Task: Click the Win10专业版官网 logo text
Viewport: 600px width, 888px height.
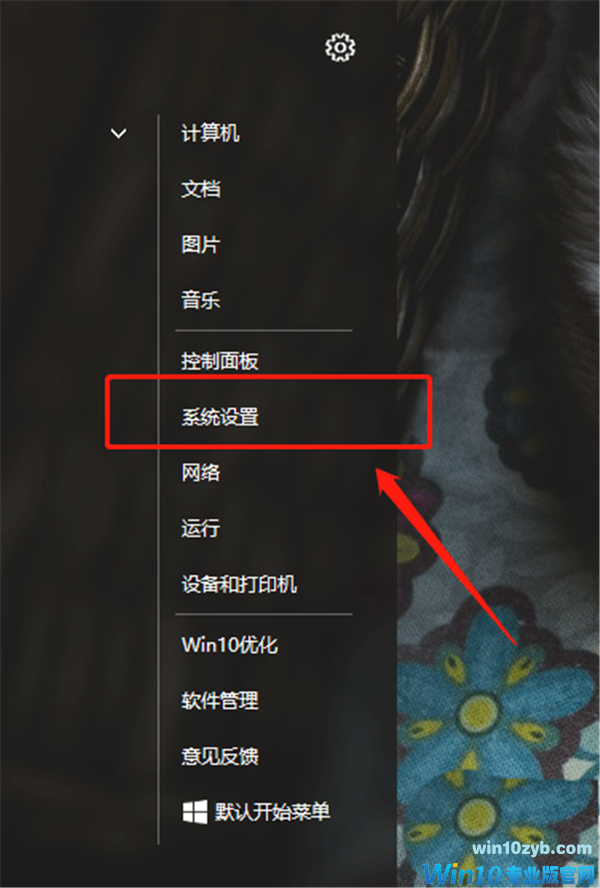Action: click(510, 874)
